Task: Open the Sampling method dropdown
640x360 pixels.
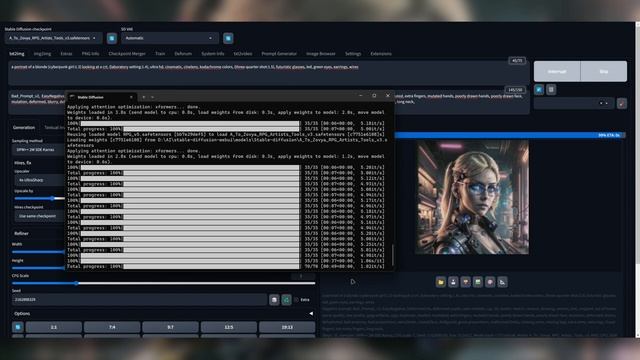Action: pyautogui.click(x=39, y=150)
